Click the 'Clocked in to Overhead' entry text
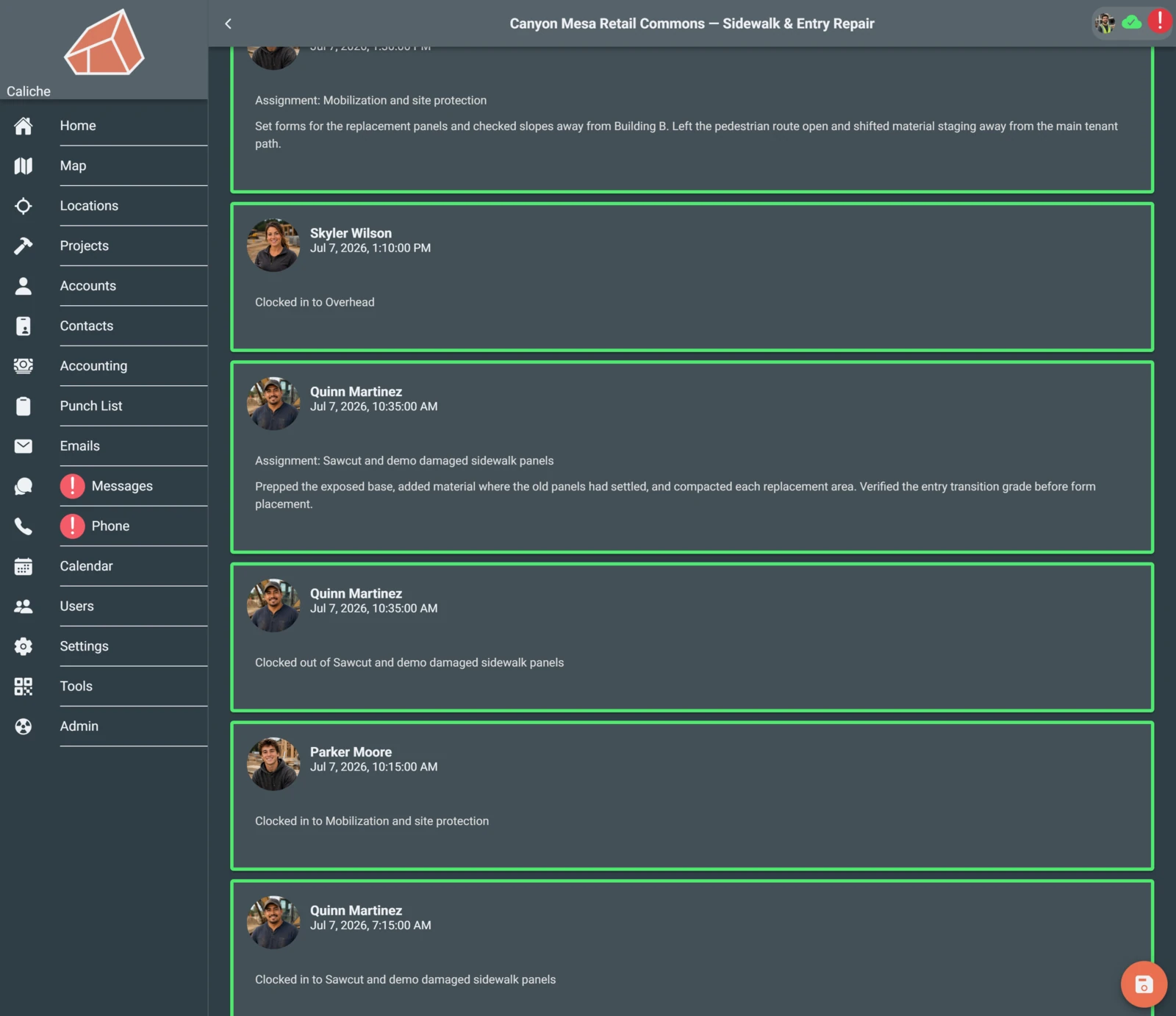Screen dimensions: 1176x1016 [315, 302]
